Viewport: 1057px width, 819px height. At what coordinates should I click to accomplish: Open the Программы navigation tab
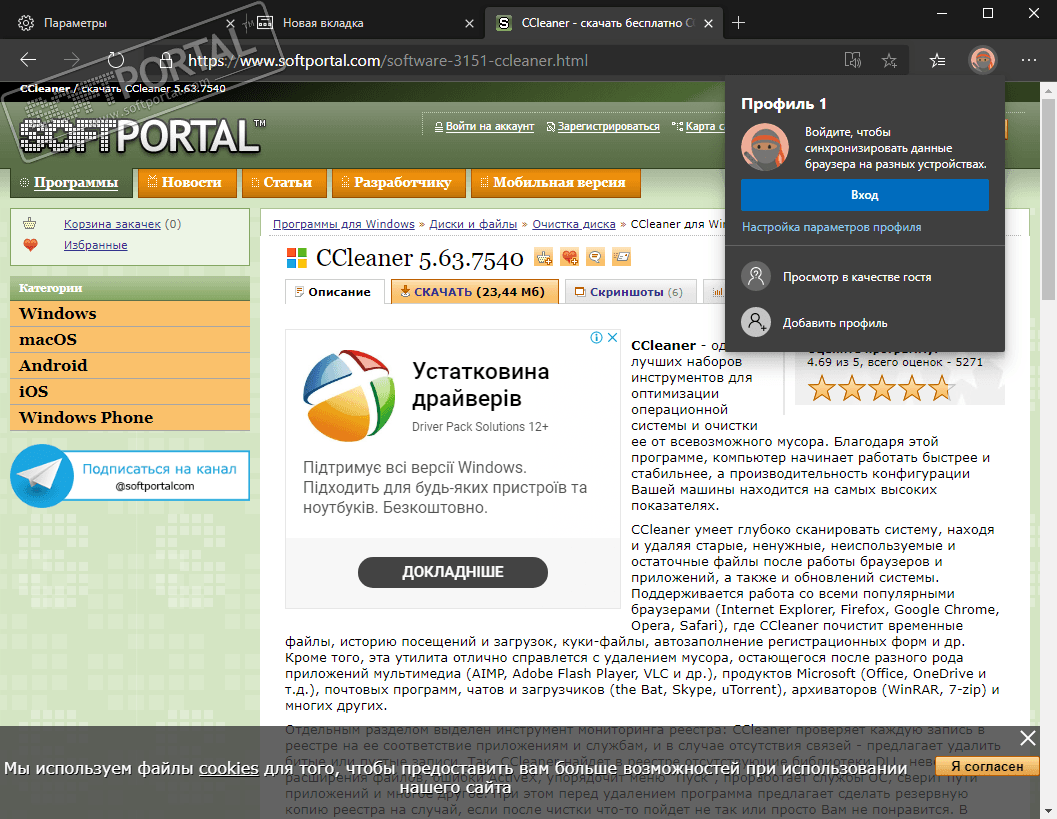[x=71, y=183]
